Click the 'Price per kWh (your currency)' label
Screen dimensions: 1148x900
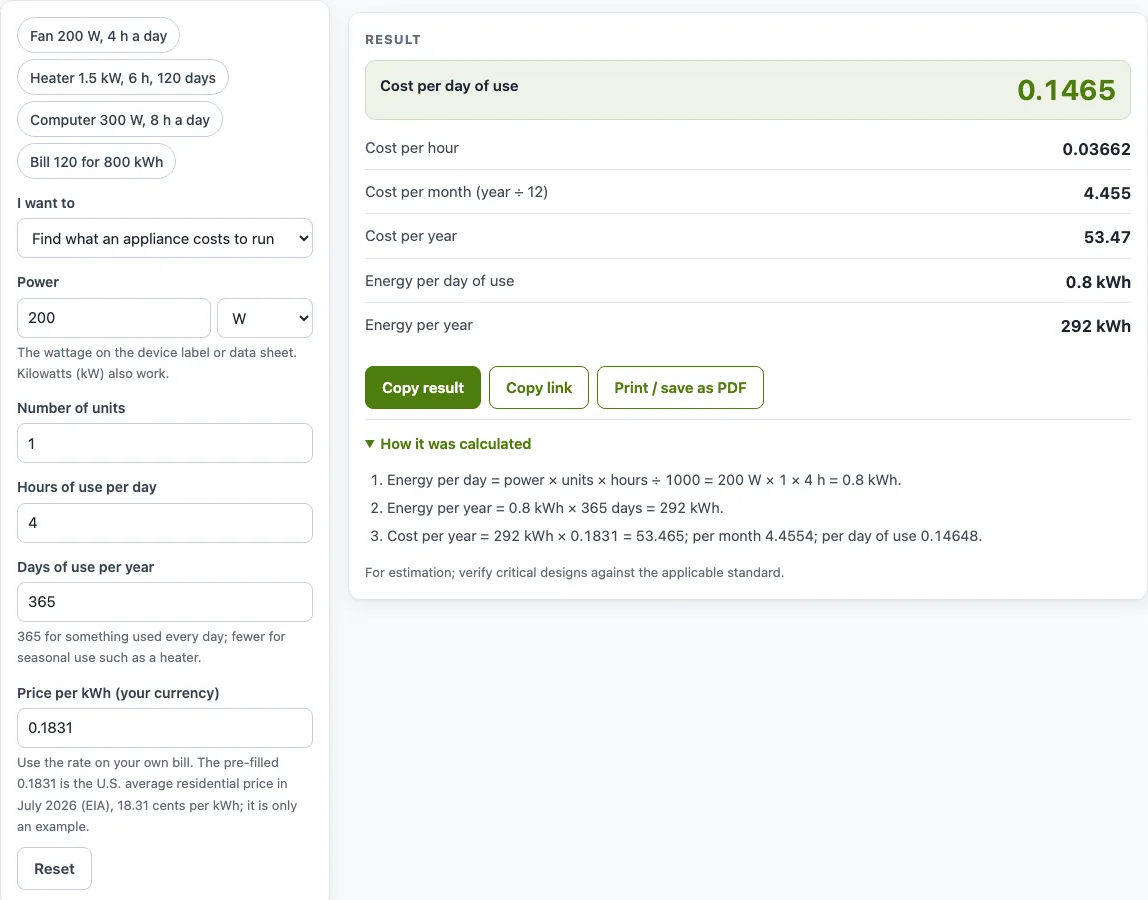tap(118, 693)
